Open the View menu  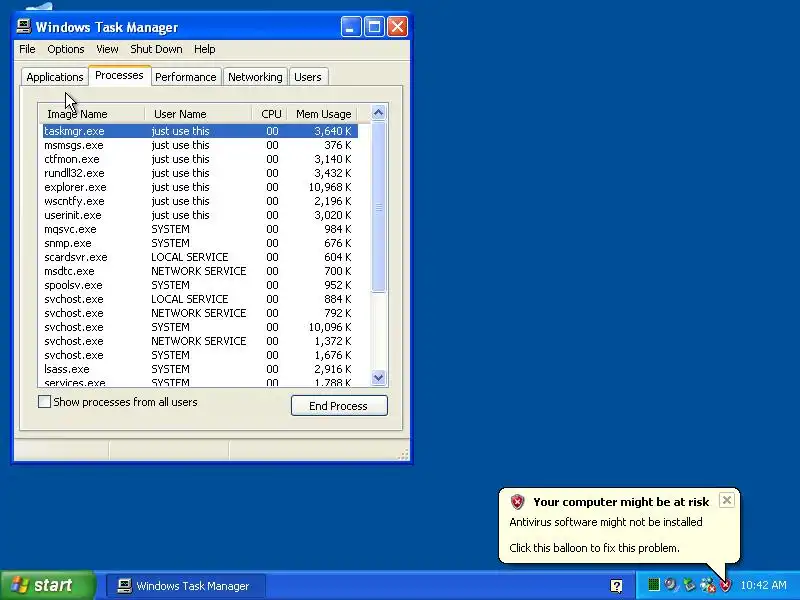[x=107, y=49]
